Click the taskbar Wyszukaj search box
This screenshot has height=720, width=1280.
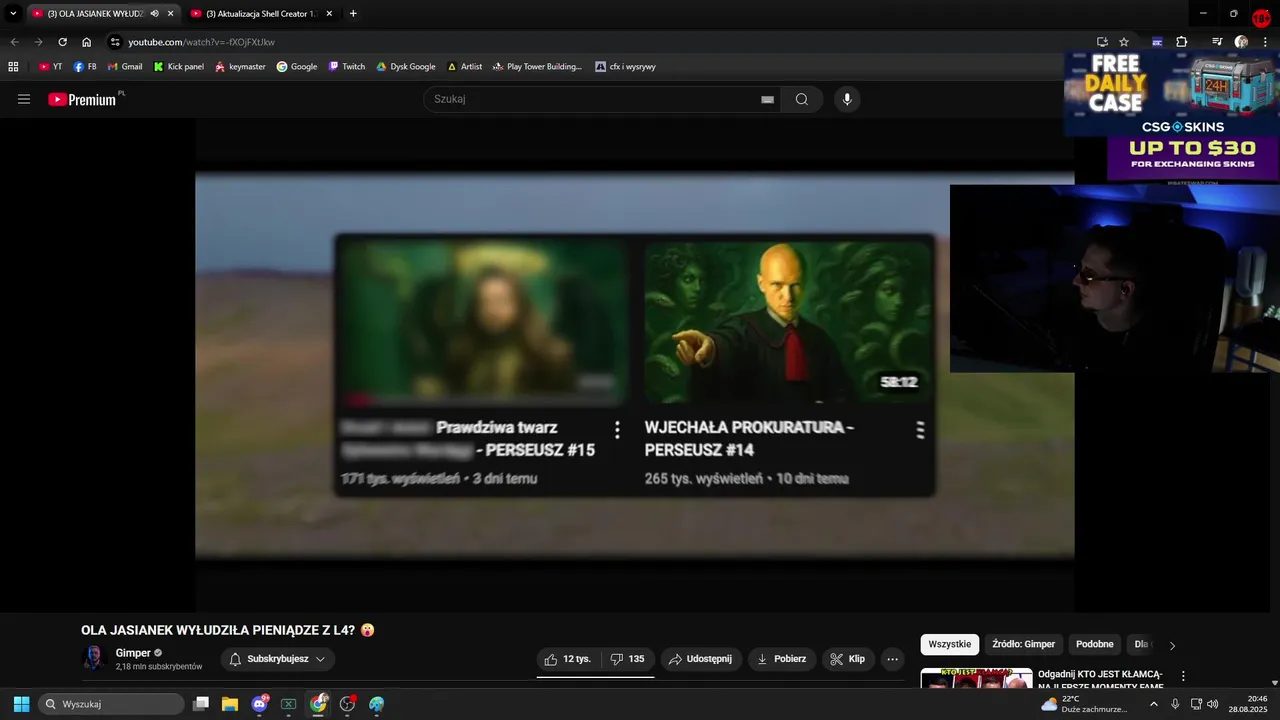coord(112,704)
